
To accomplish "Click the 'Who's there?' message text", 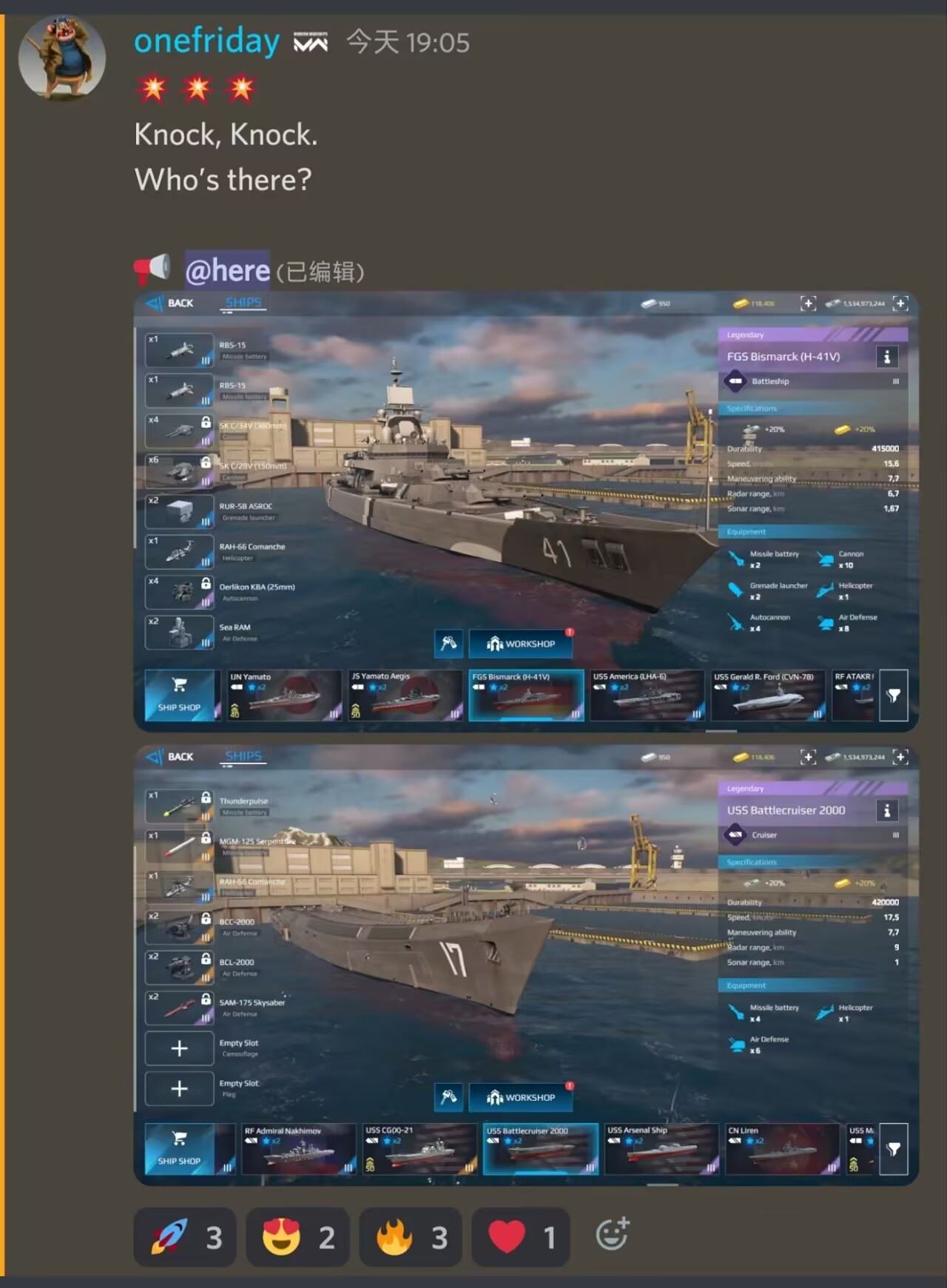I will pos(223,180).
